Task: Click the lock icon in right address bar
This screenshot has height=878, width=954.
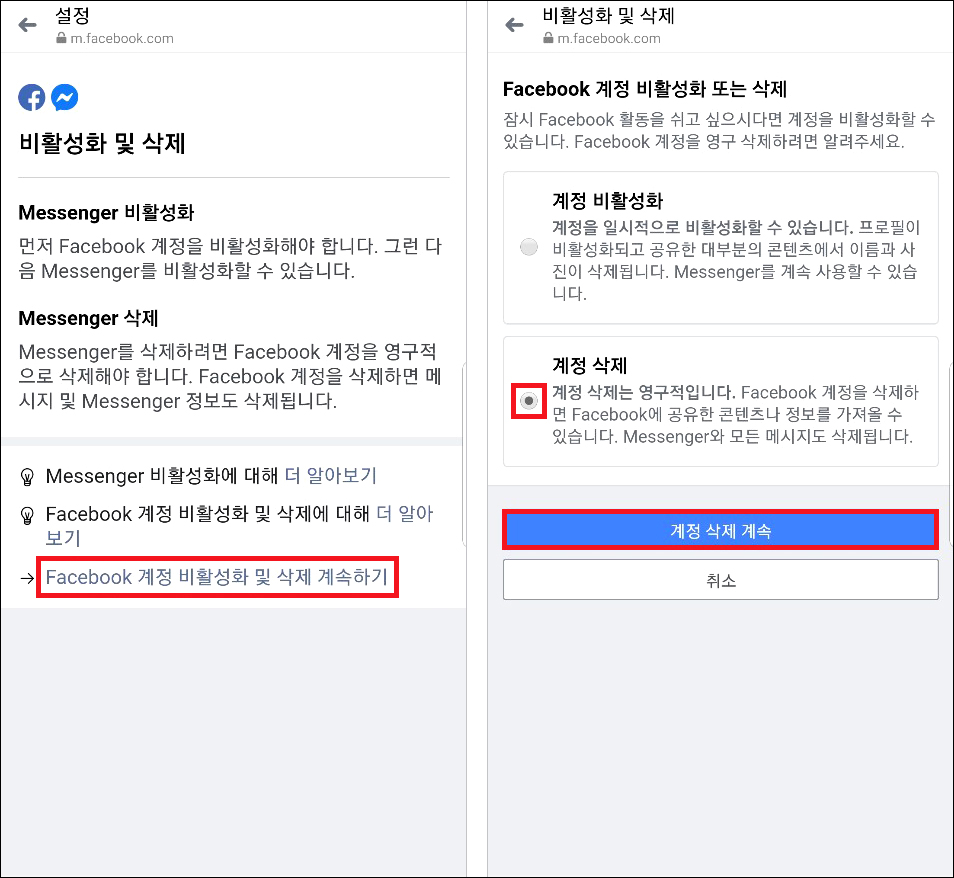Action: (x=548, y=38)
